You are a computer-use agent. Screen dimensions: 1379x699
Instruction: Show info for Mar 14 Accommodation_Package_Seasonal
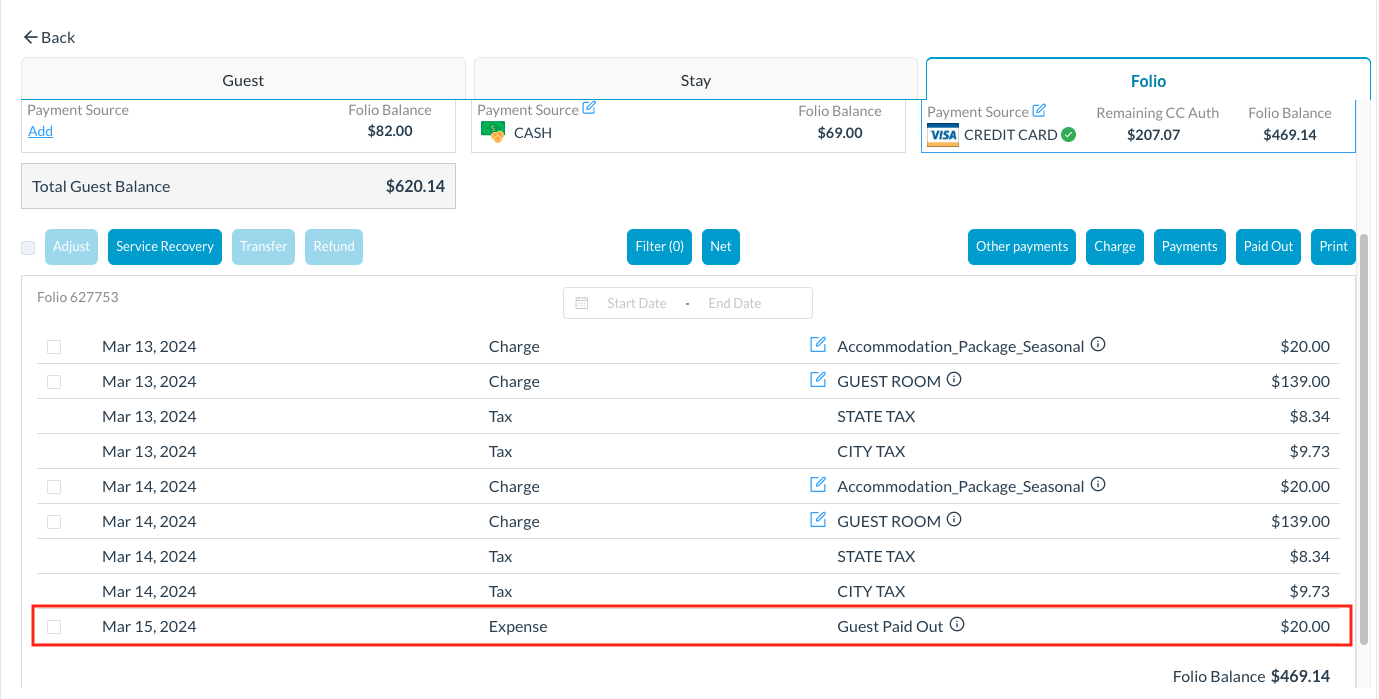pos(1098,485)
